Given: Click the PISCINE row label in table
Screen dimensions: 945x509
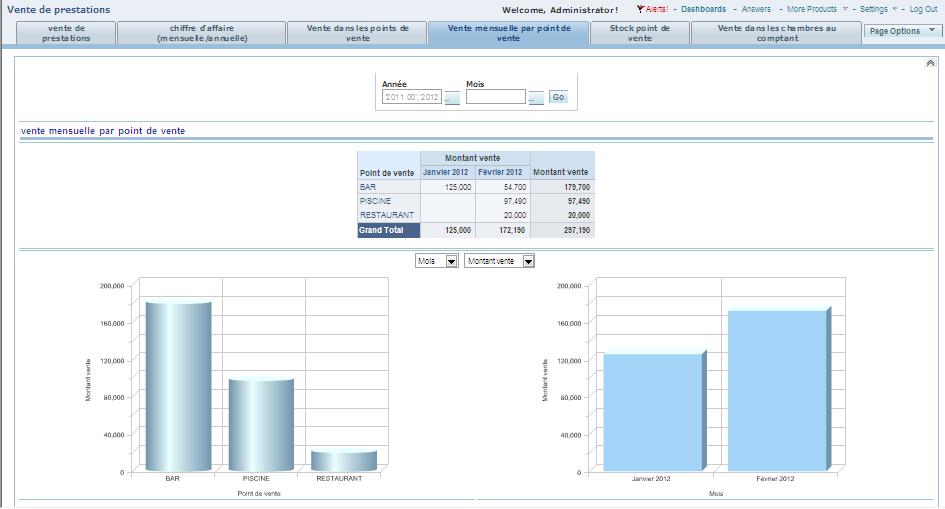Looking at the screenshot, I should (375, 201).
